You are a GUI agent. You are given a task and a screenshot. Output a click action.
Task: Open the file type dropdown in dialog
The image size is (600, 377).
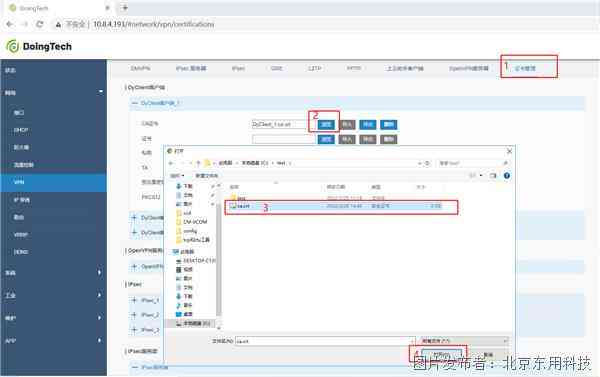tap(464, 340)
